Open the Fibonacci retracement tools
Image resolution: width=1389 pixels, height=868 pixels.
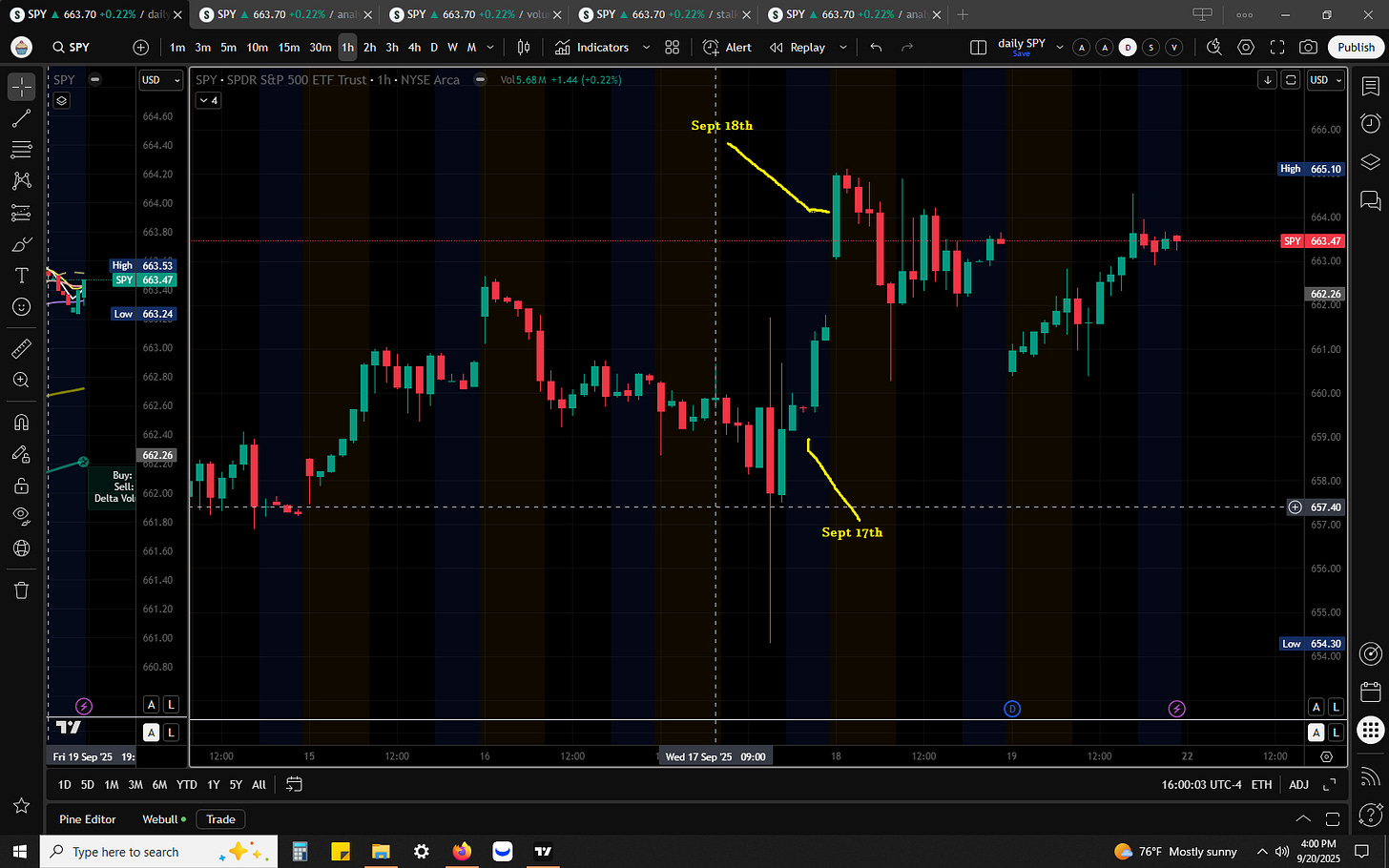point(21,150)
